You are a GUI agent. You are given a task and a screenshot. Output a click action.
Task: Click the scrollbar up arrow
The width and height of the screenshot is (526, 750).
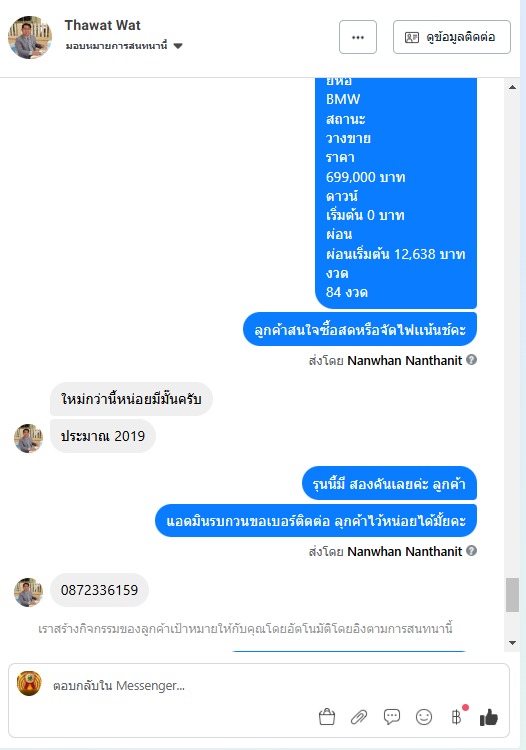pos(512,87)
